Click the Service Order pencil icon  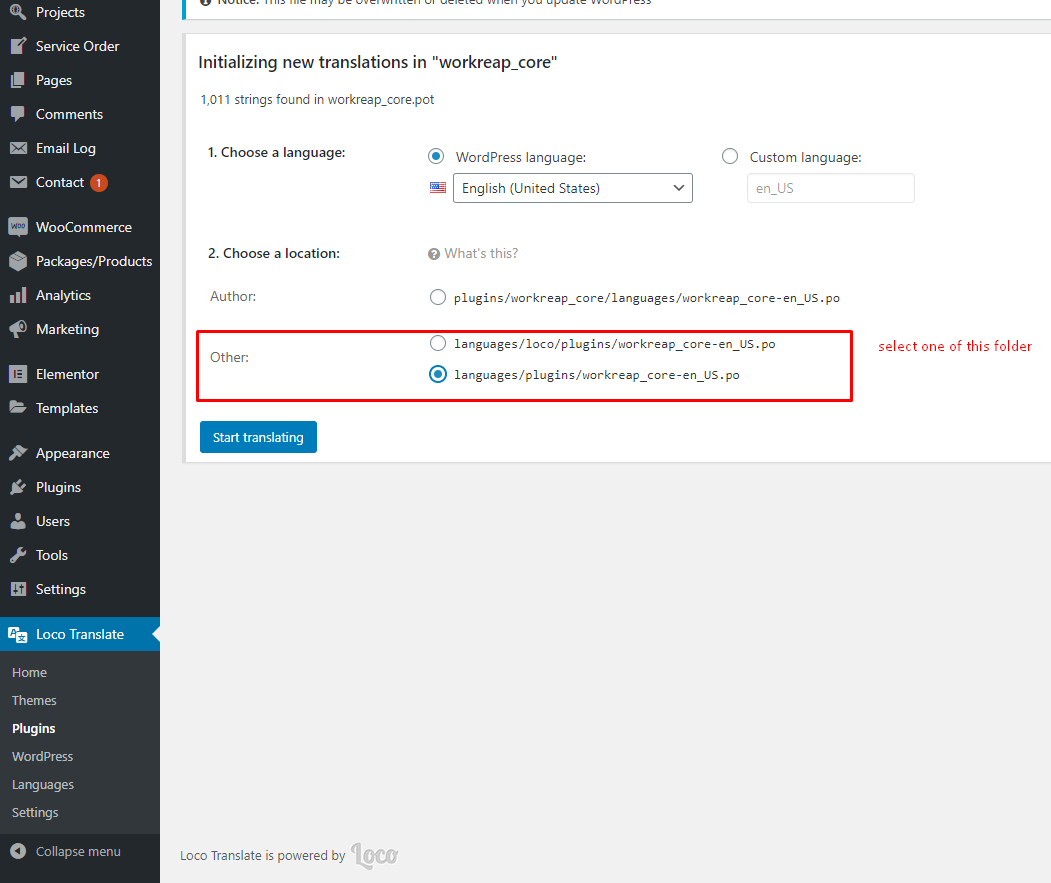click(18, 46)
